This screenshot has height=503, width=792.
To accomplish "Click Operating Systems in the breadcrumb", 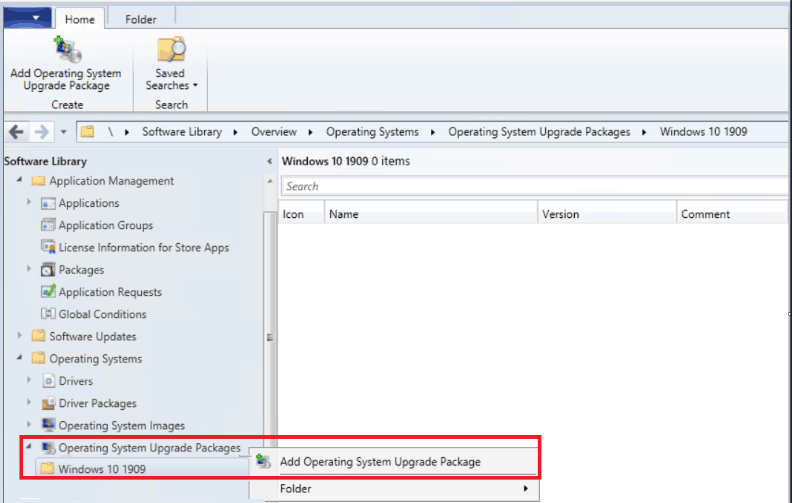I will pyautogui.click(x=372, y=132).
